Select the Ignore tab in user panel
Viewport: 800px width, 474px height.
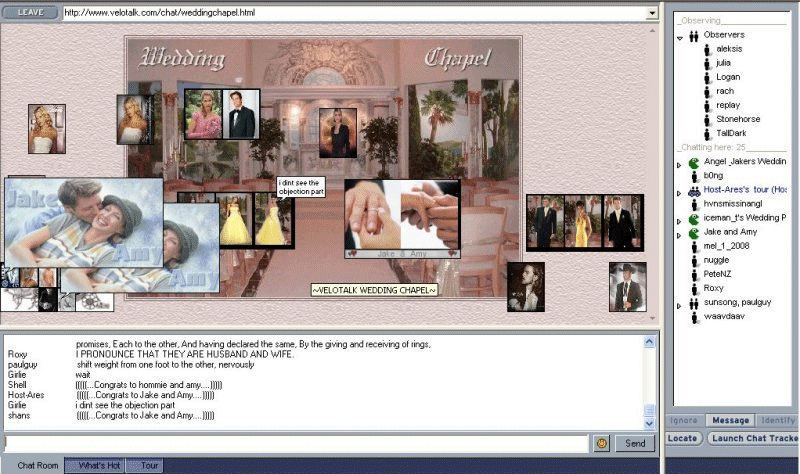[683, 421]
